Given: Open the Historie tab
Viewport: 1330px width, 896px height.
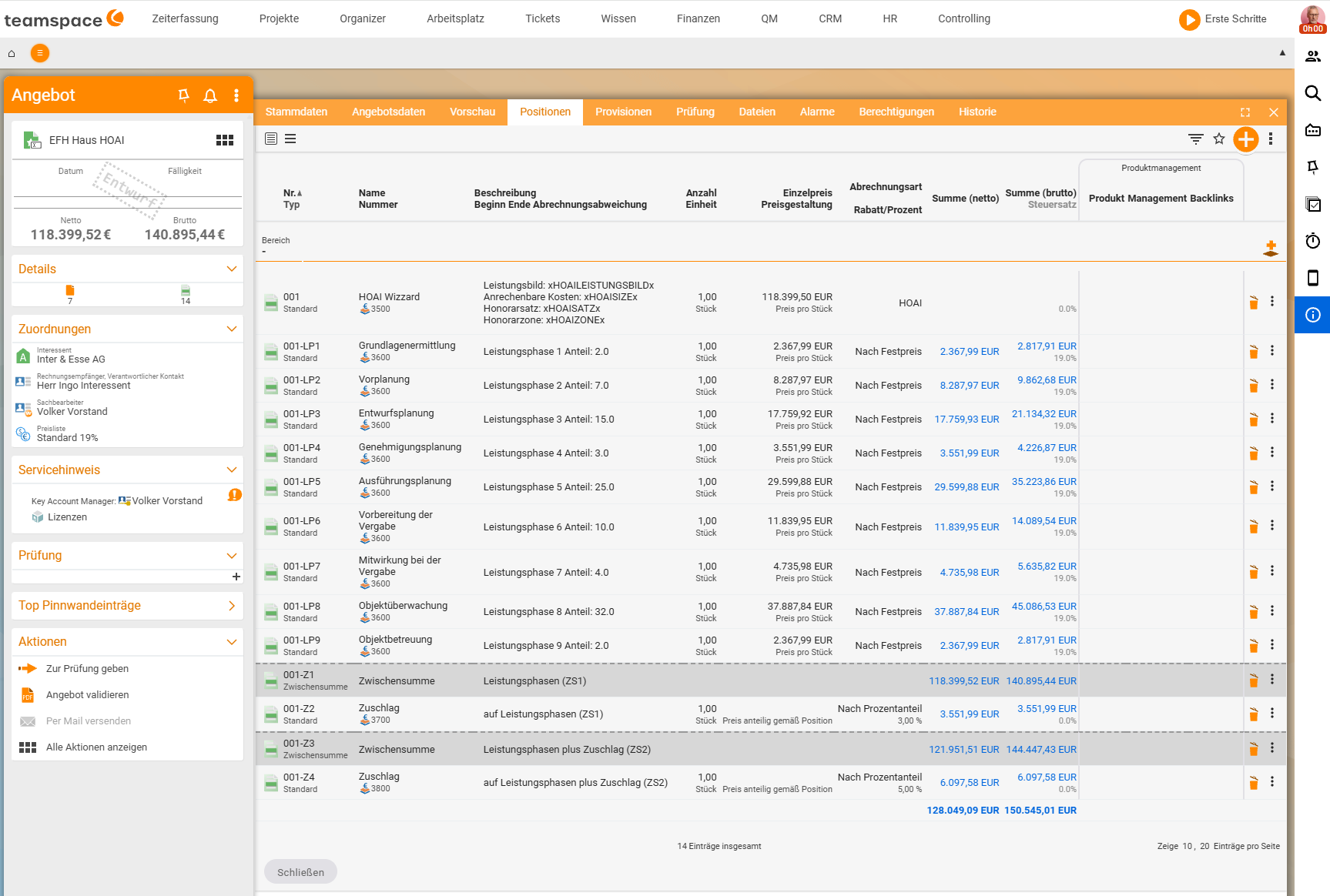Looking at the screenshot, I should (x=977, y=112).
